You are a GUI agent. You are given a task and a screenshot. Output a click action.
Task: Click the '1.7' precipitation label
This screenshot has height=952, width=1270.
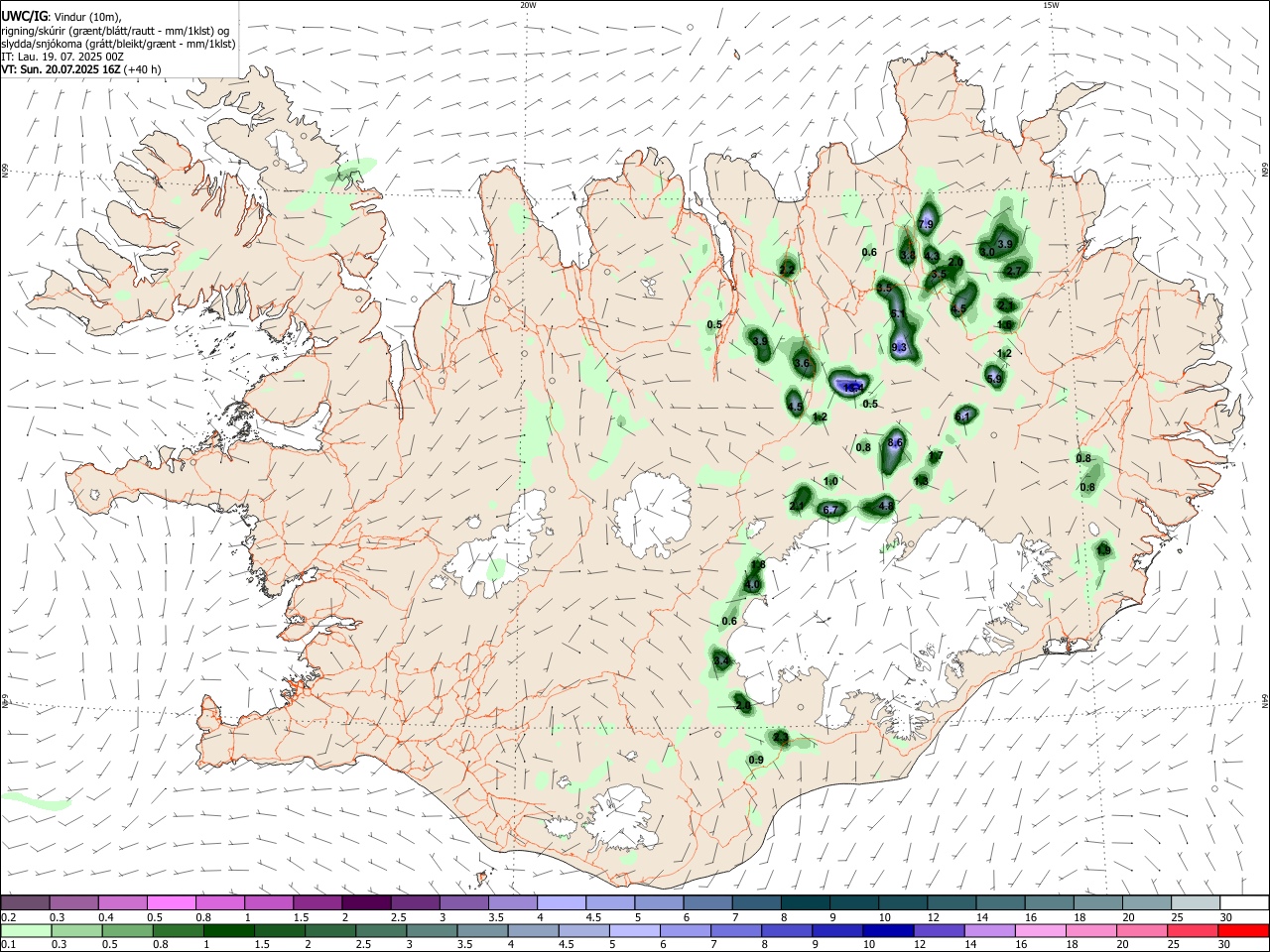point(935,456)
